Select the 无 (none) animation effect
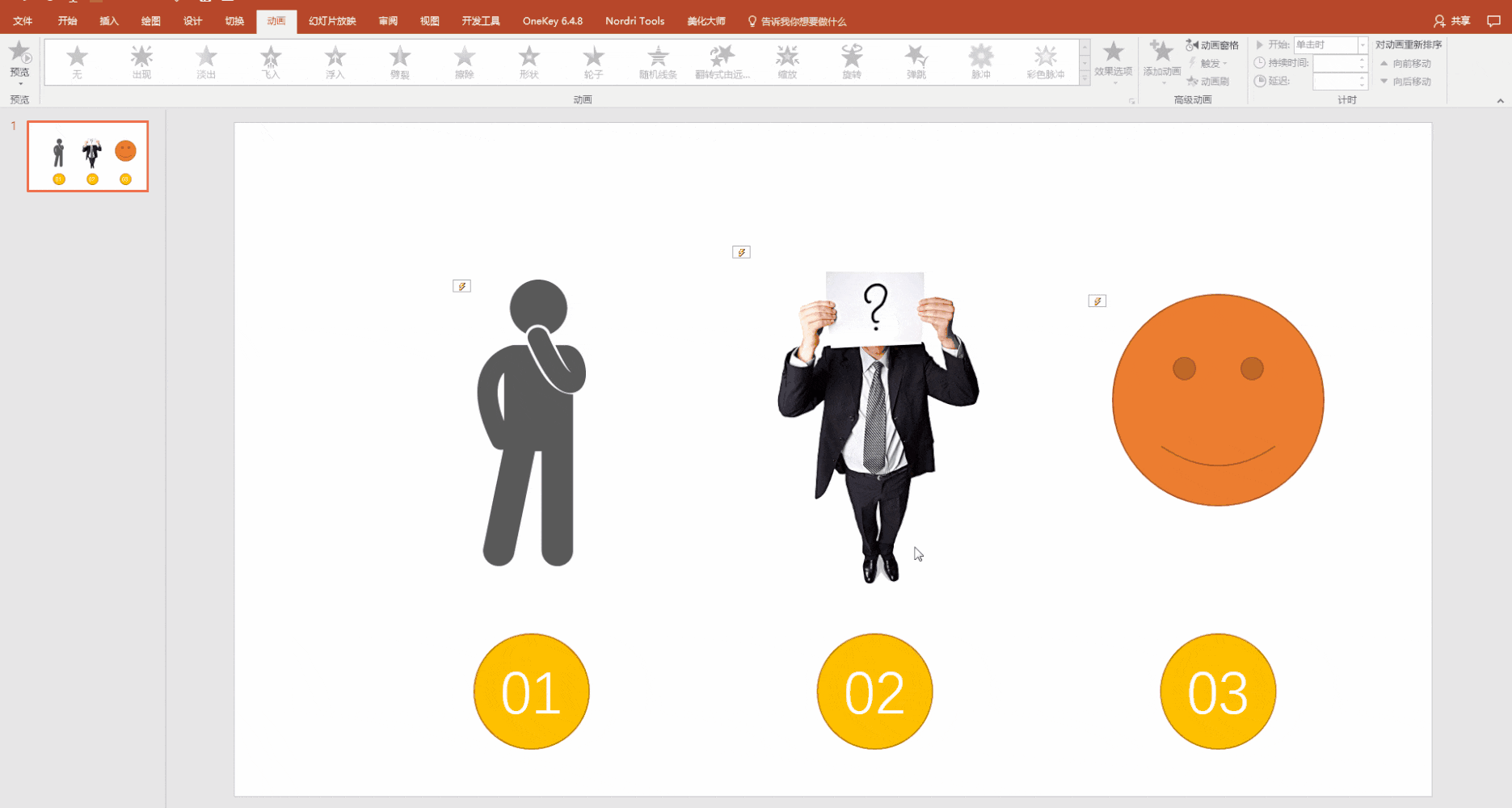The image size is (1512, 808). tap(77, 61)
